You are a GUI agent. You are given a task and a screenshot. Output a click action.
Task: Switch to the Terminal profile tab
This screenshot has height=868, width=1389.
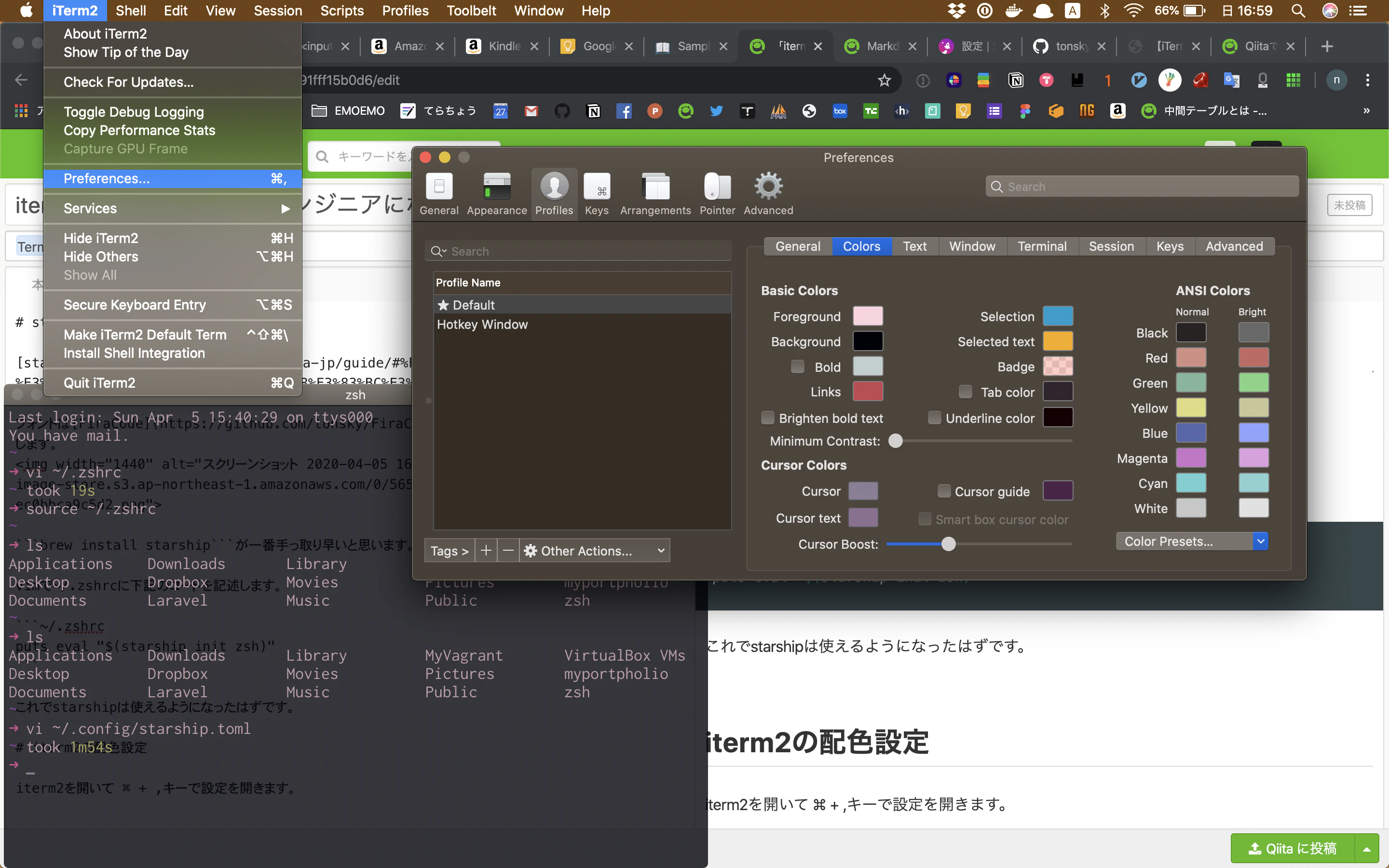(1042, 246)
